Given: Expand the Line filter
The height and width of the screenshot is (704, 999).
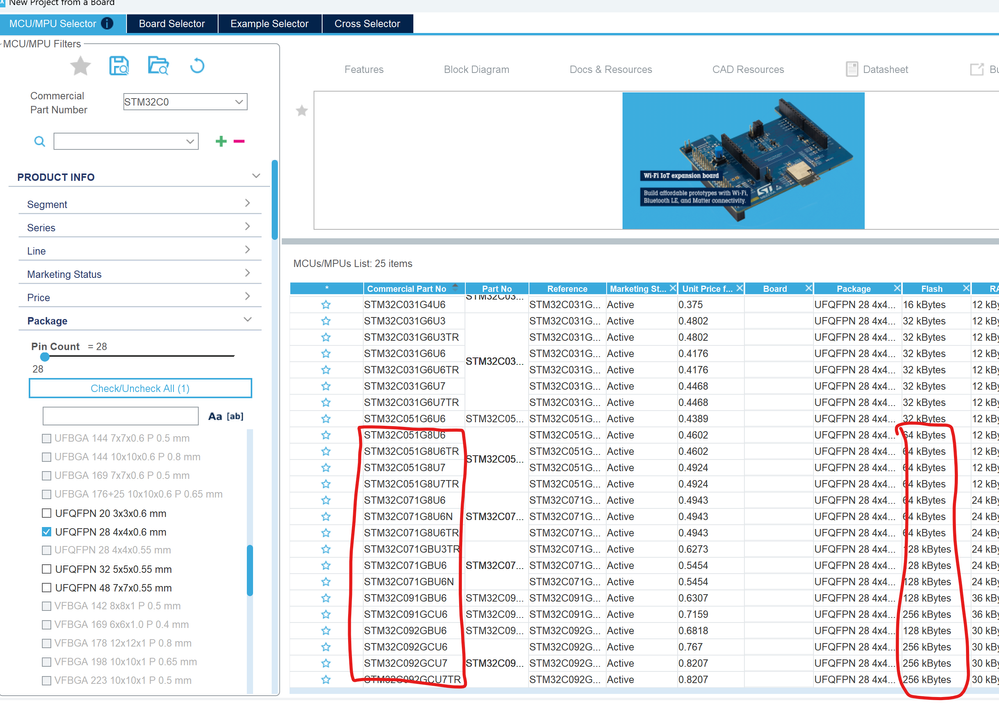Looking at the screenshot, I should [247, 250].
